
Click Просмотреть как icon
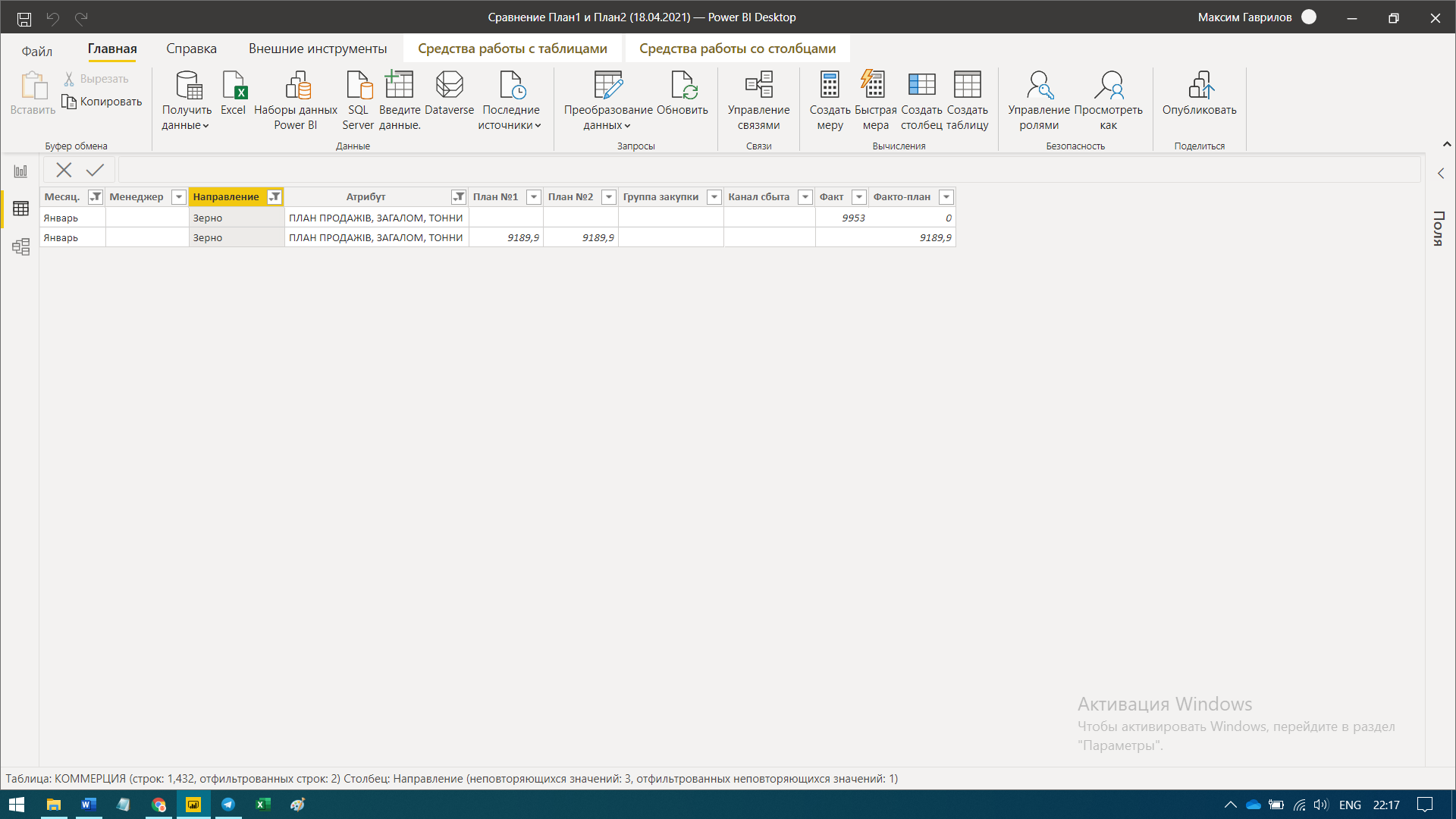tap(1109, 85)
